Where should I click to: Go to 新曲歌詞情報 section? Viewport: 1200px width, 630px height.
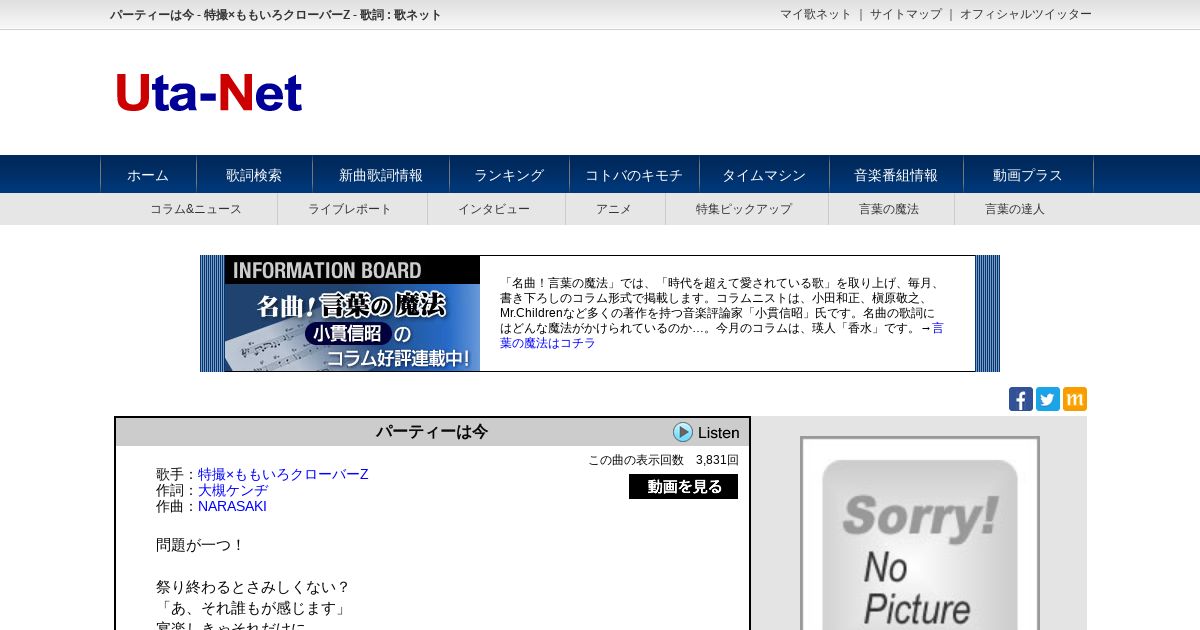click(381, 175)
